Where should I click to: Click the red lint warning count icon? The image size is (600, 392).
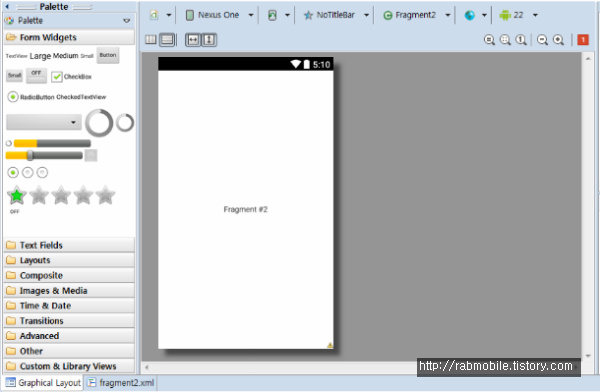(583, 40)
